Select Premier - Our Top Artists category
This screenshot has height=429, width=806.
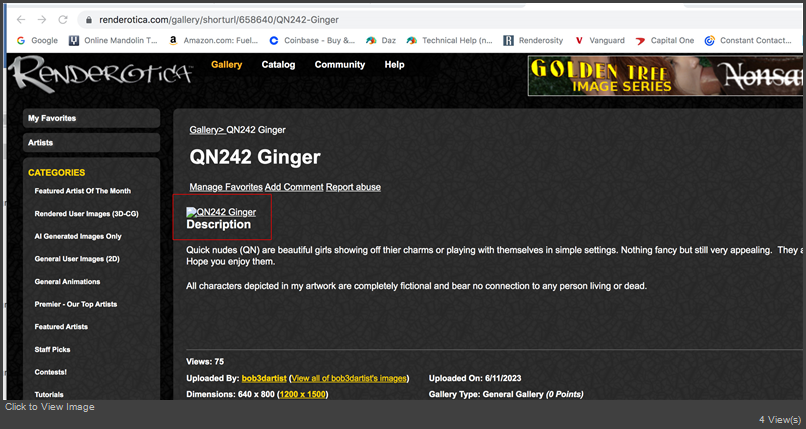tap(76, 304)
